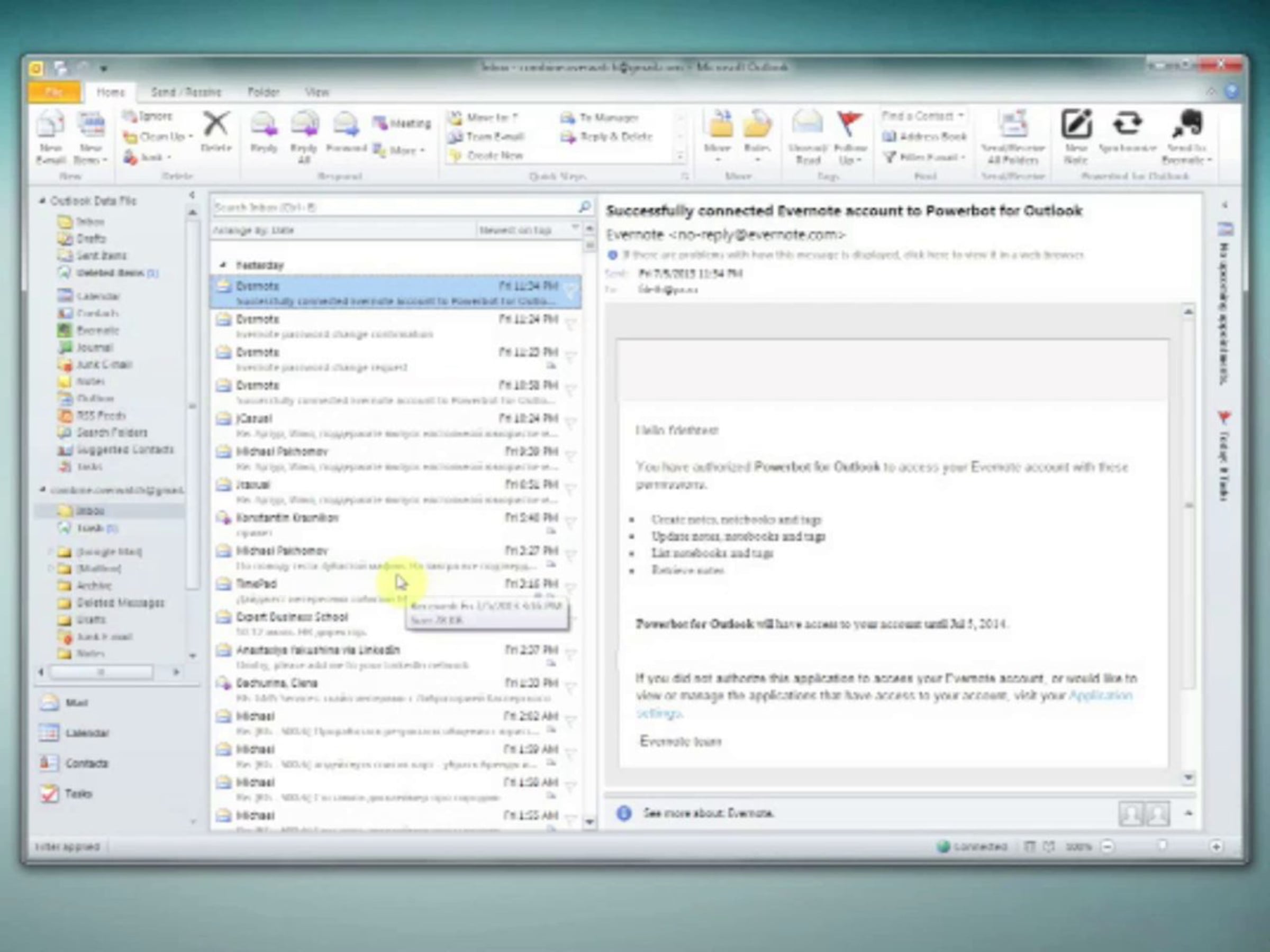
Task: Toggle flag on Konstantin message row
Action: coord(570,523)
